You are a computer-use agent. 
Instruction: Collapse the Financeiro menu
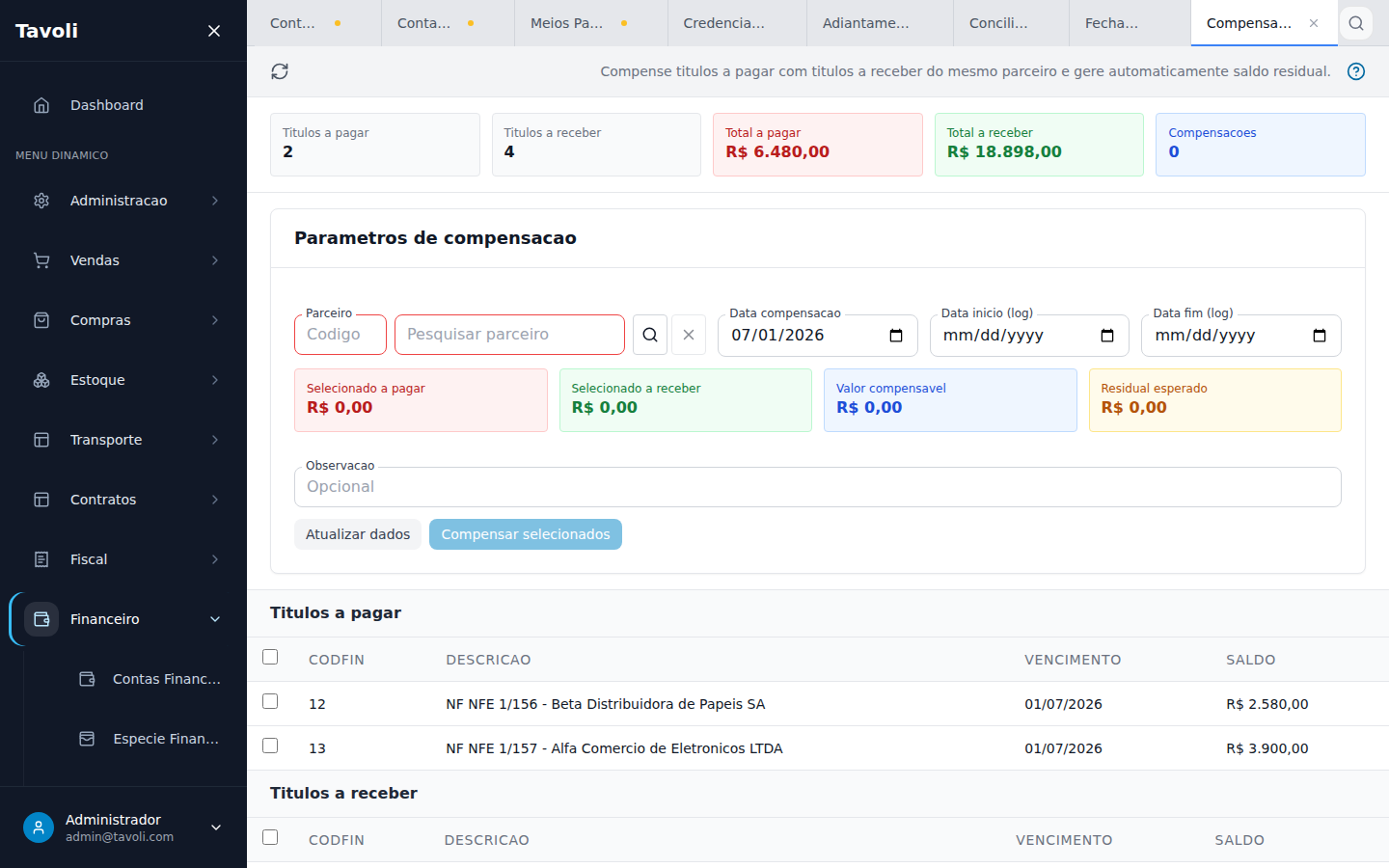pos(215,619)
